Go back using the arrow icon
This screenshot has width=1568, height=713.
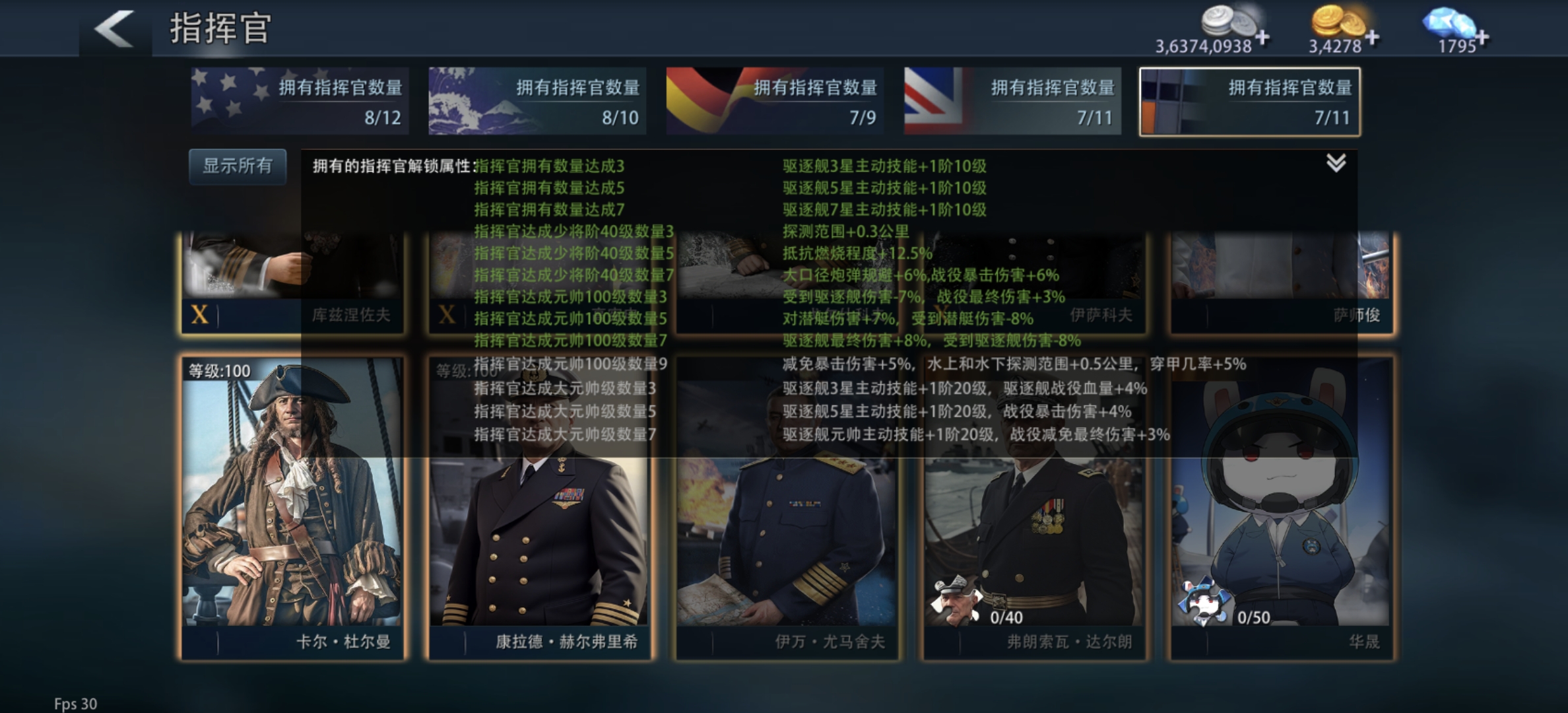[x=115, y=28]
